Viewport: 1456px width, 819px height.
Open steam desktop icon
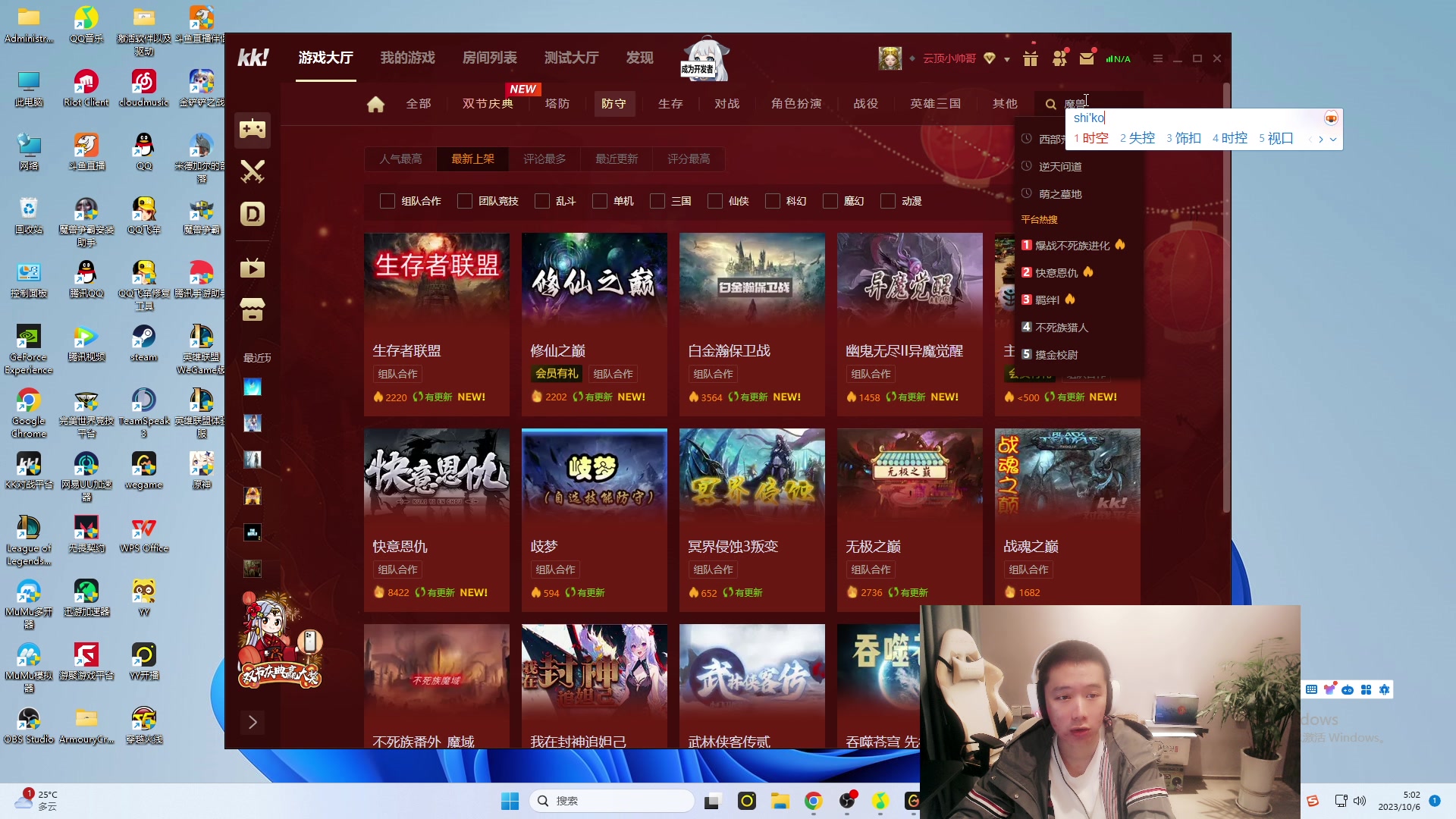coord(144,343)
